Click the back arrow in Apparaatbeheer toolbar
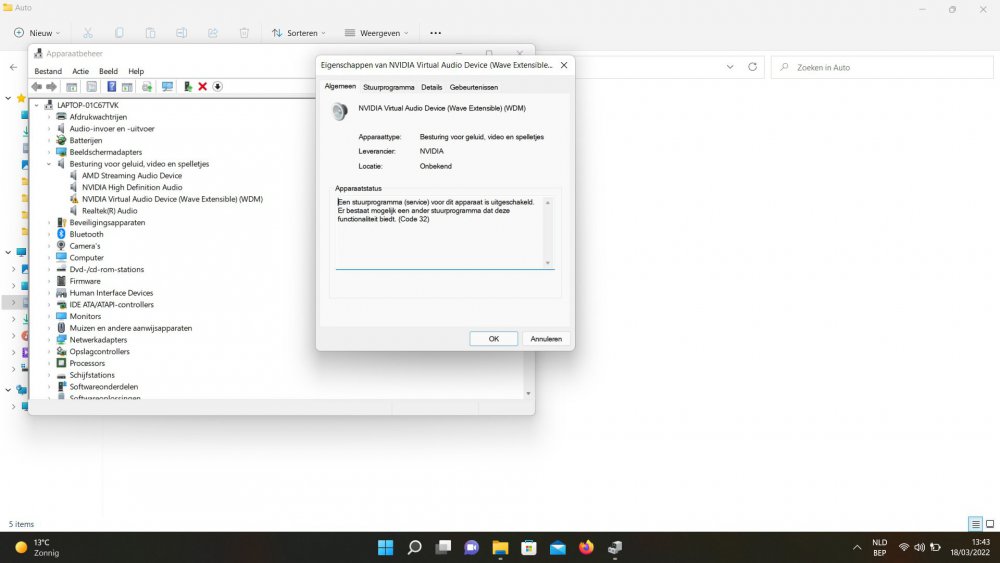The image size is (1000, 563). (x=37, y=87)
